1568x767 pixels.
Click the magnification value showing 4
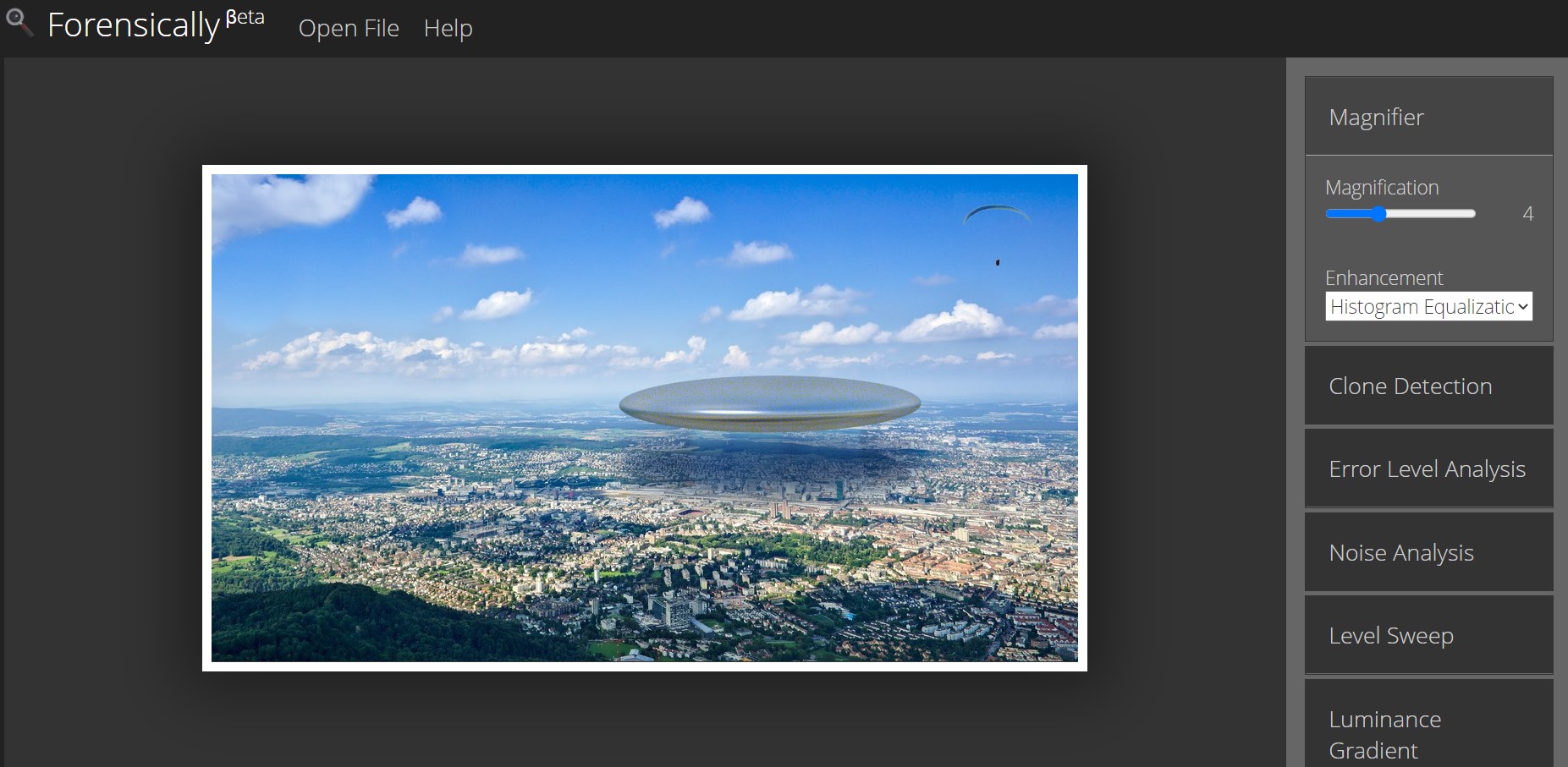coord(1528,214)
